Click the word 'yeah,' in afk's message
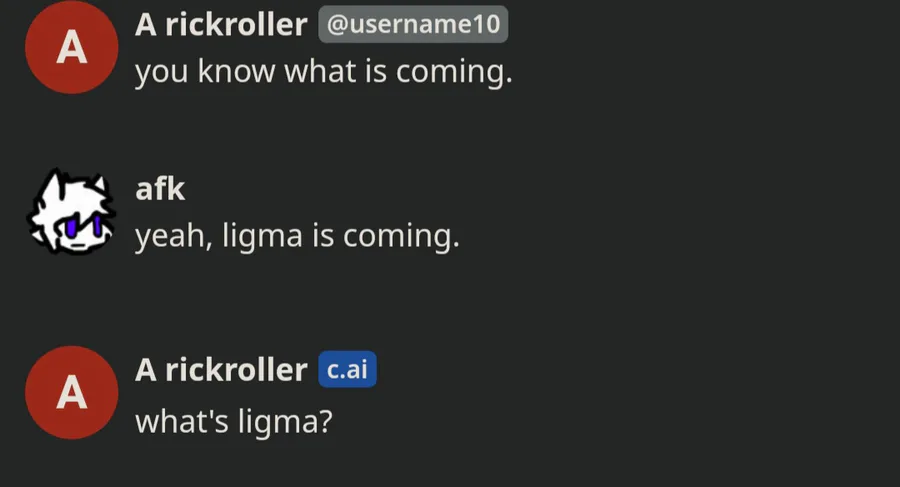The width and height of the screenshot is (900, 487). pos(174,237)
